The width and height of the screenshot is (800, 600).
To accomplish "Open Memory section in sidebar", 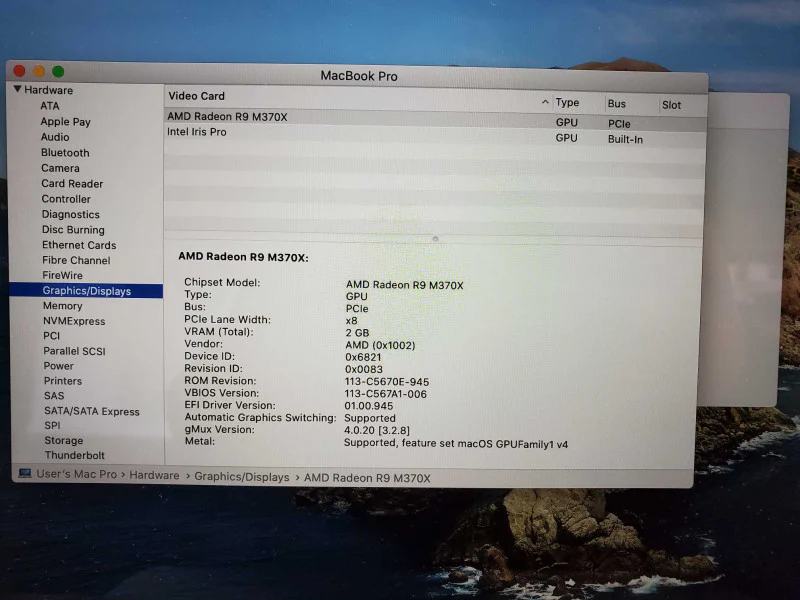I will tap(62, 306).
